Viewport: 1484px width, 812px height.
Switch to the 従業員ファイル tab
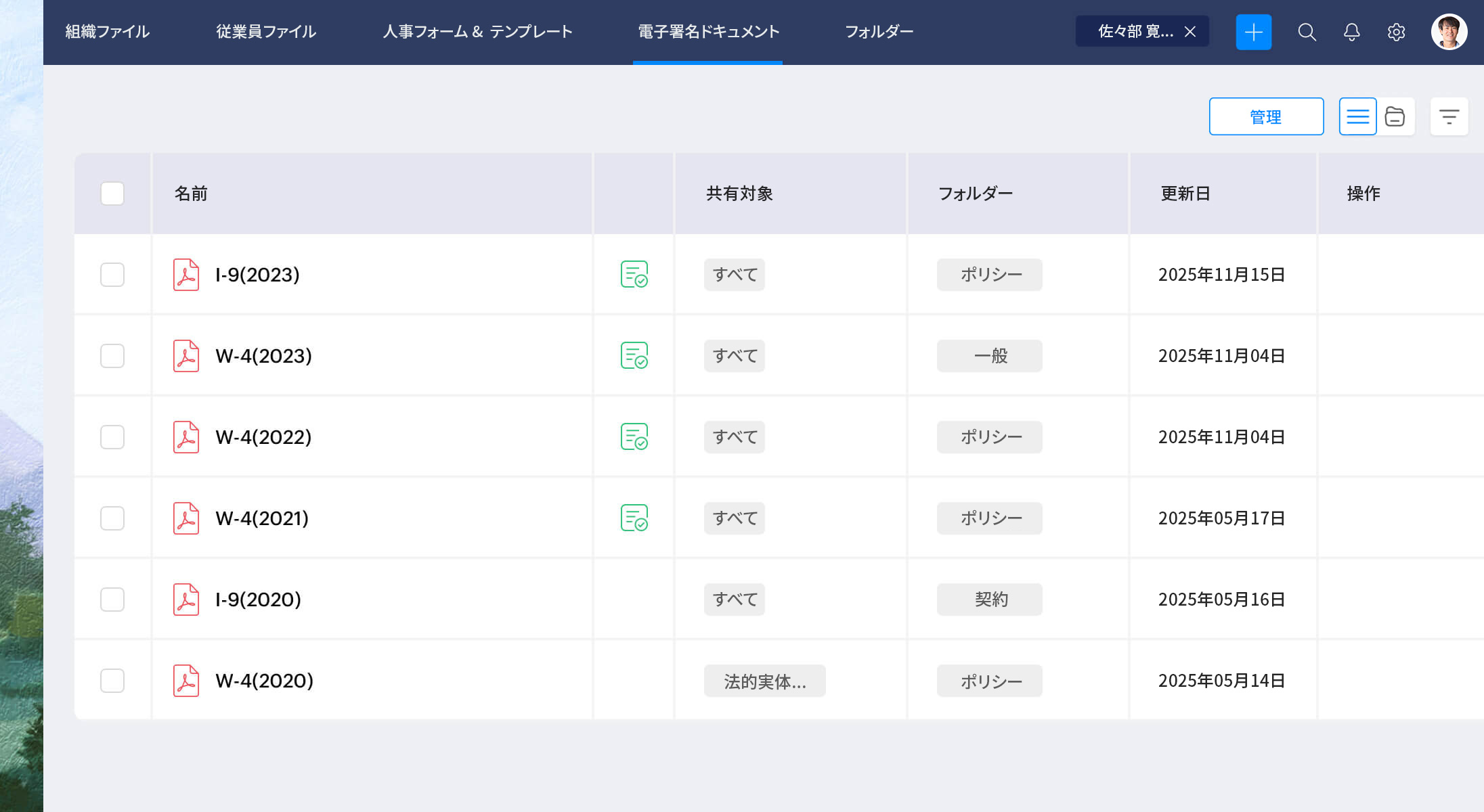265,32
